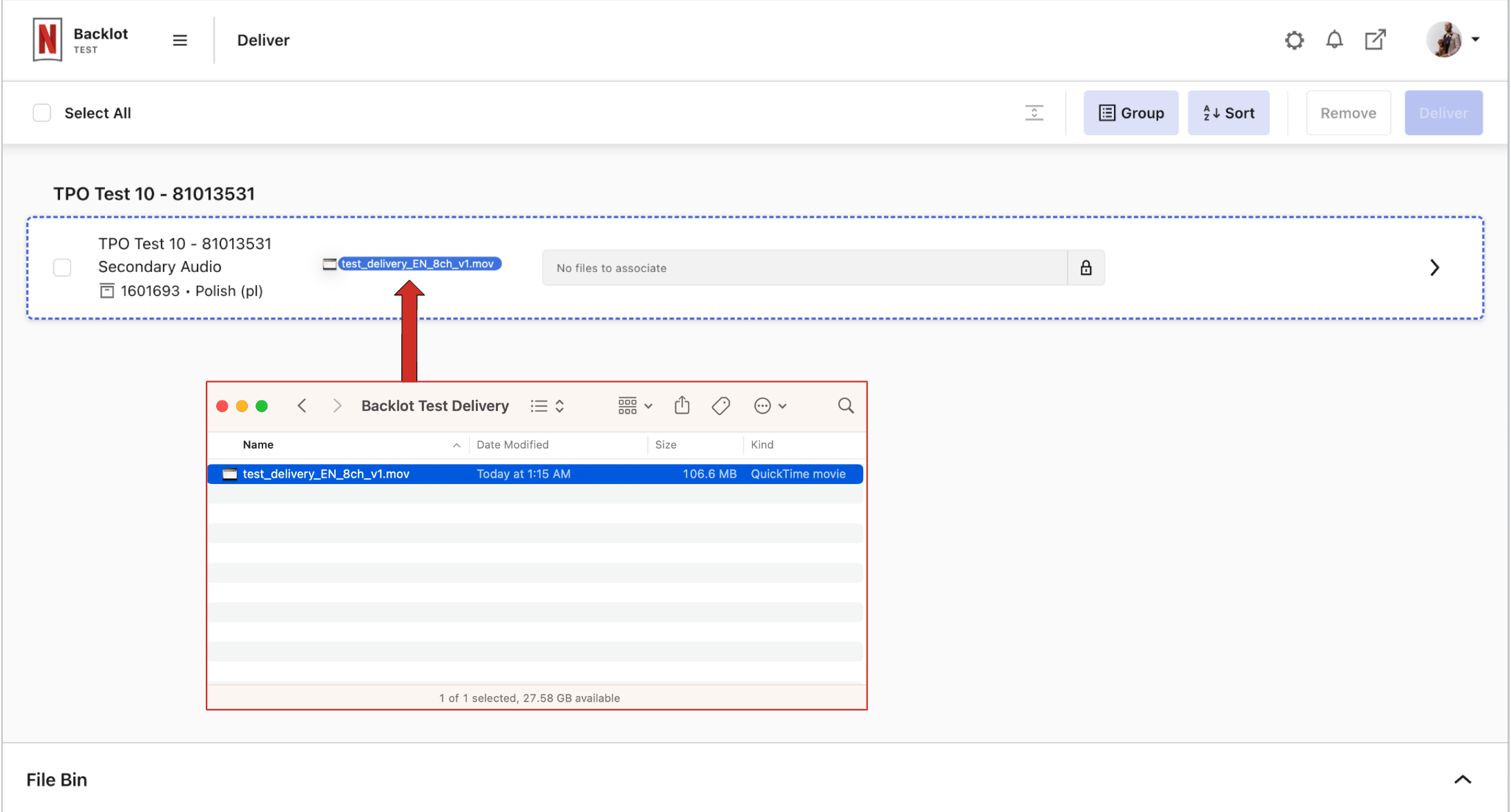1511x812 pixels.
Task: Click the archive icon next to 1601693
Action: pyautogui.click(x=106, y=291)
